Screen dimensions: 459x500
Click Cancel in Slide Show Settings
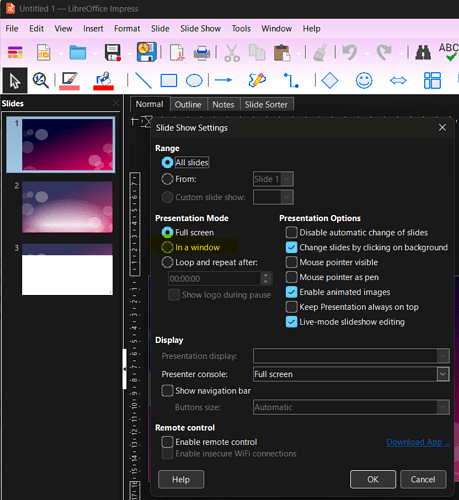click(x=423, y=479)
